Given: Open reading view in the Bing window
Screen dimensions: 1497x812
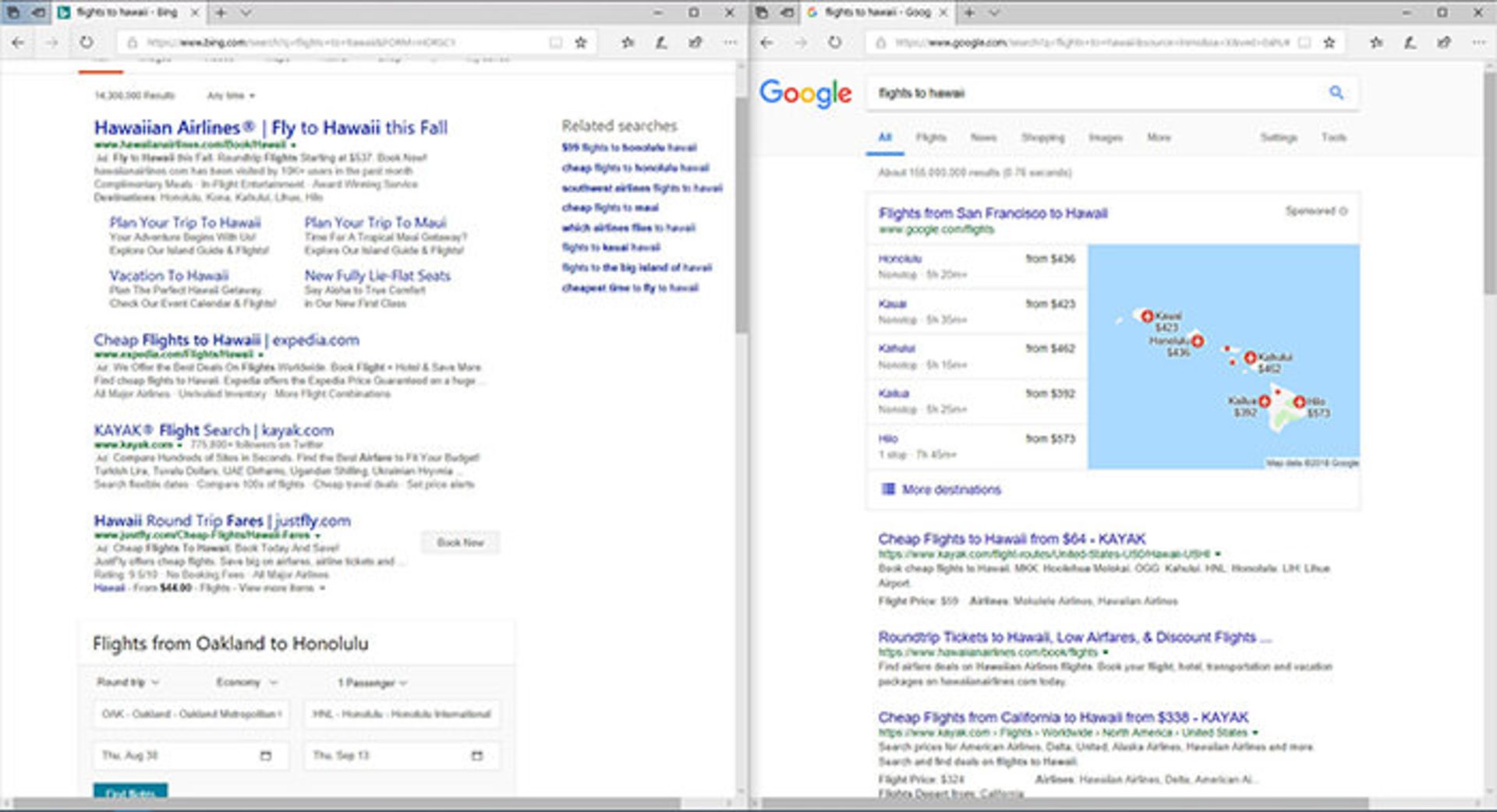Looking at the screenshot, I should [555, 42].
